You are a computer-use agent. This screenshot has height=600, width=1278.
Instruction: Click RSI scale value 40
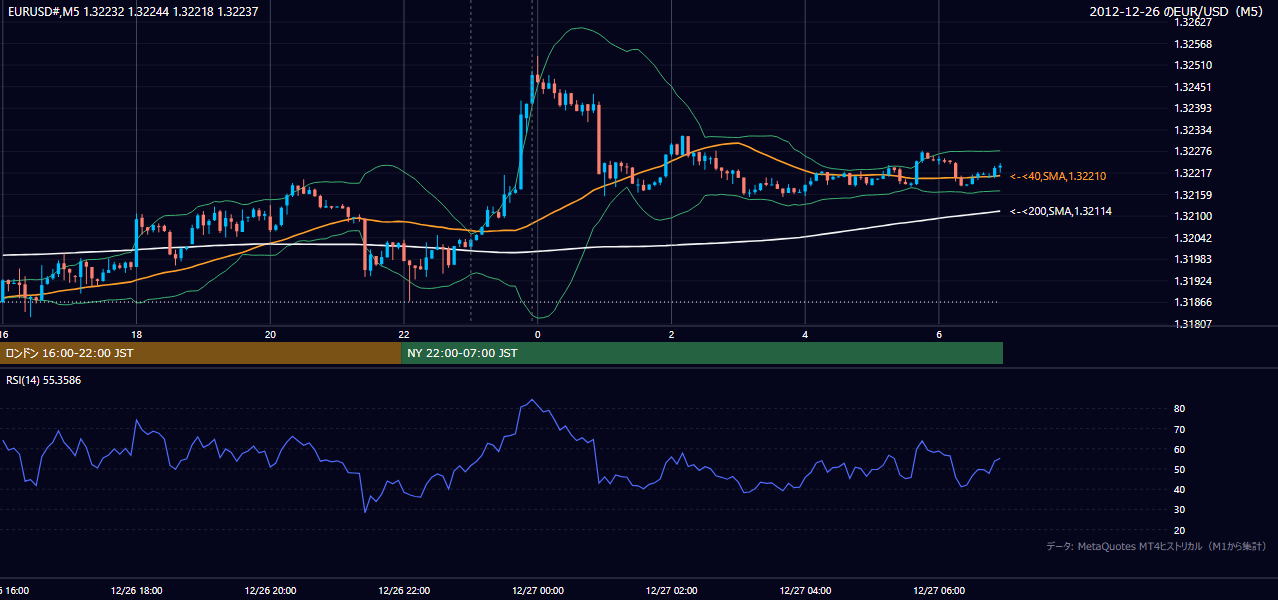pyautogui.click(x=1179, y=489)
